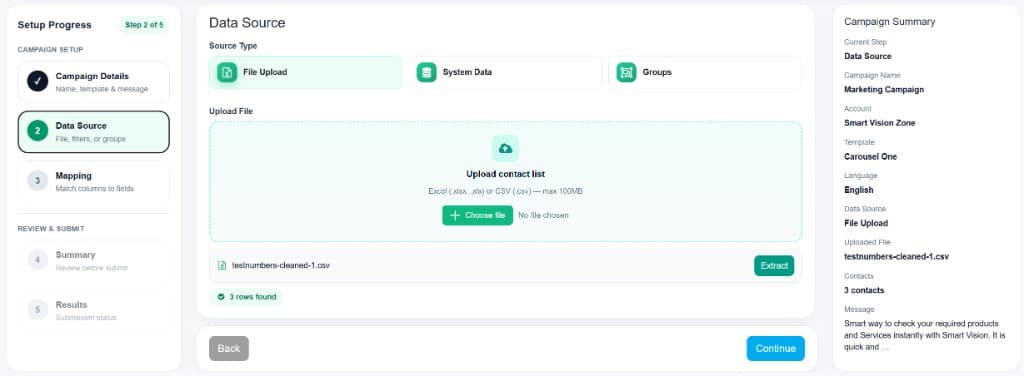Viewport: 1024px width, 376px height.
Task: Click the Data Source page heading
Action: pyautogui.click(x=247, y=23)
